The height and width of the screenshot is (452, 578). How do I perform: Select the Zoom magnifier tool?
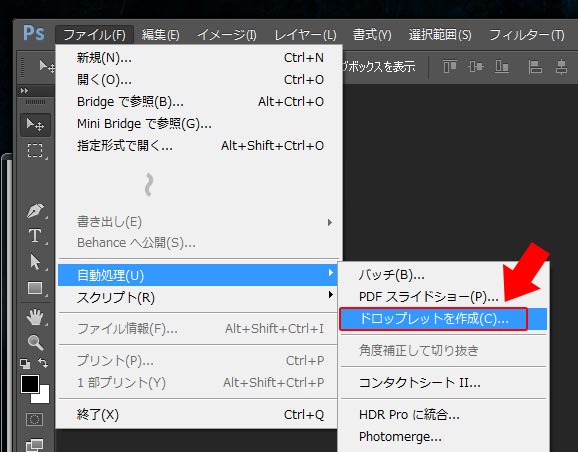[35, 342]
